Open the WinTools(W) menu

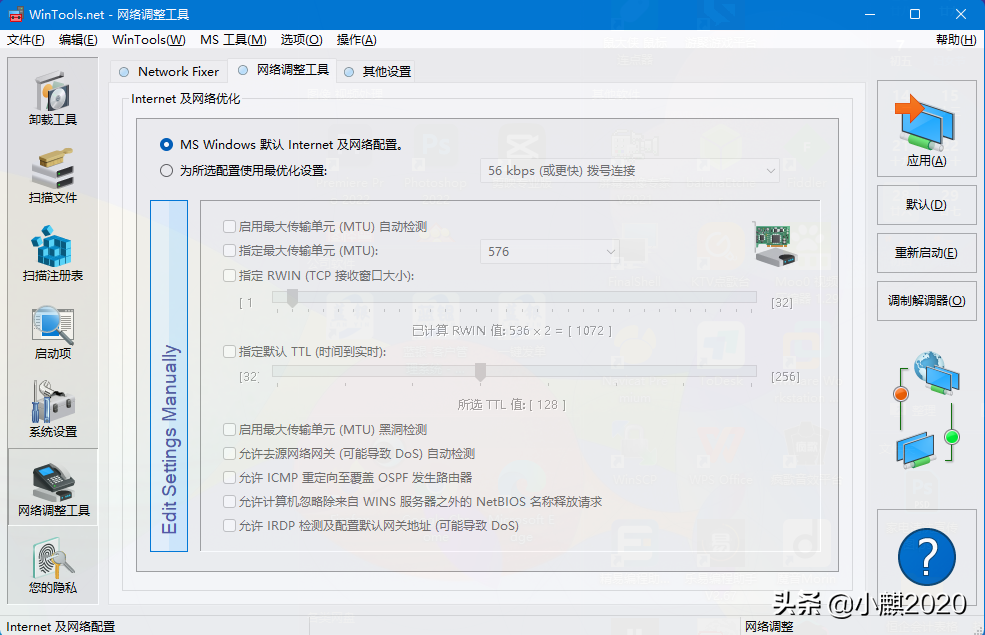coord(149,40)
